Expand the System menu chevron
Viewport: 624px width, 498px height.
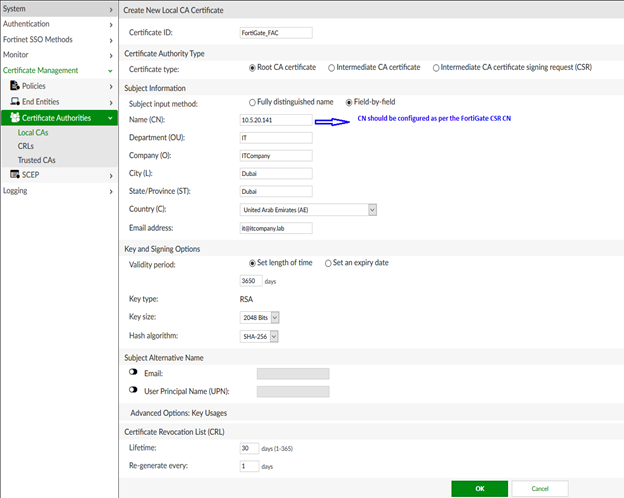pyautogui.click(x=110, y=9)
